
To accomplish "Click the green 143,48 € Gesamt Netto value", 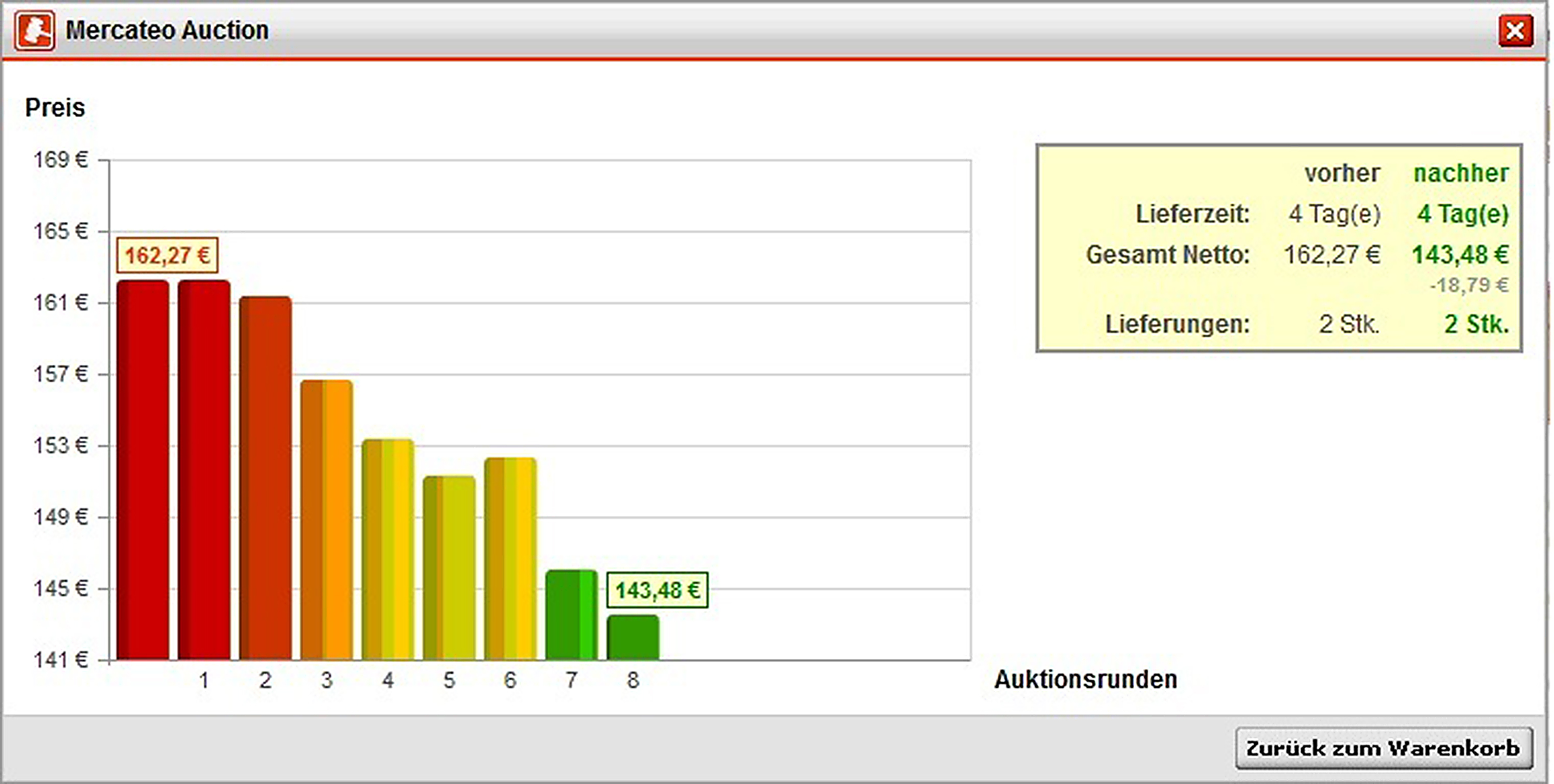I will click(x=1459, y=255).
